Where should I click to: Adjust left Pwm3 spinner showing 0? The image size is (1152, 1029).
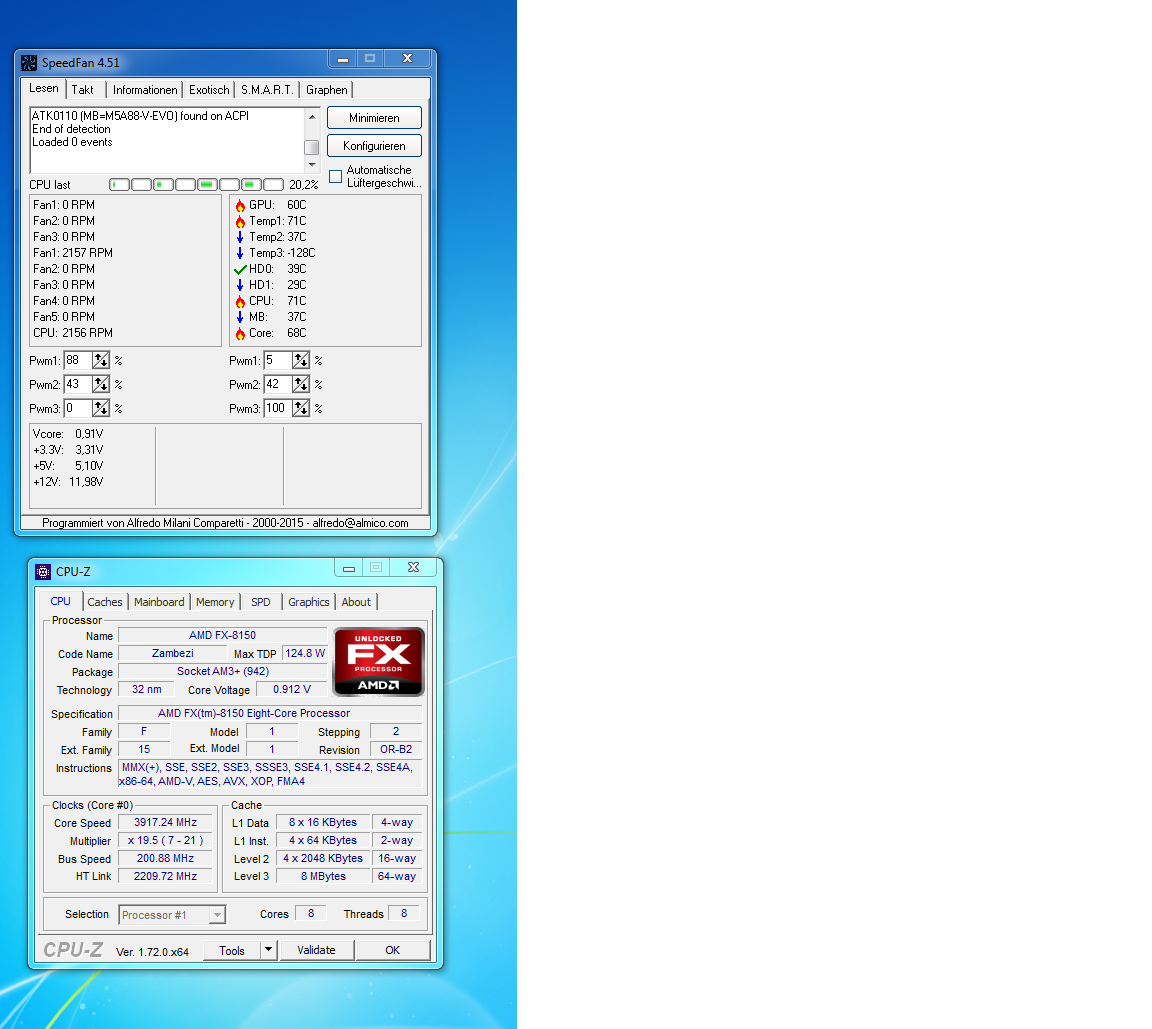coord(101,408)
